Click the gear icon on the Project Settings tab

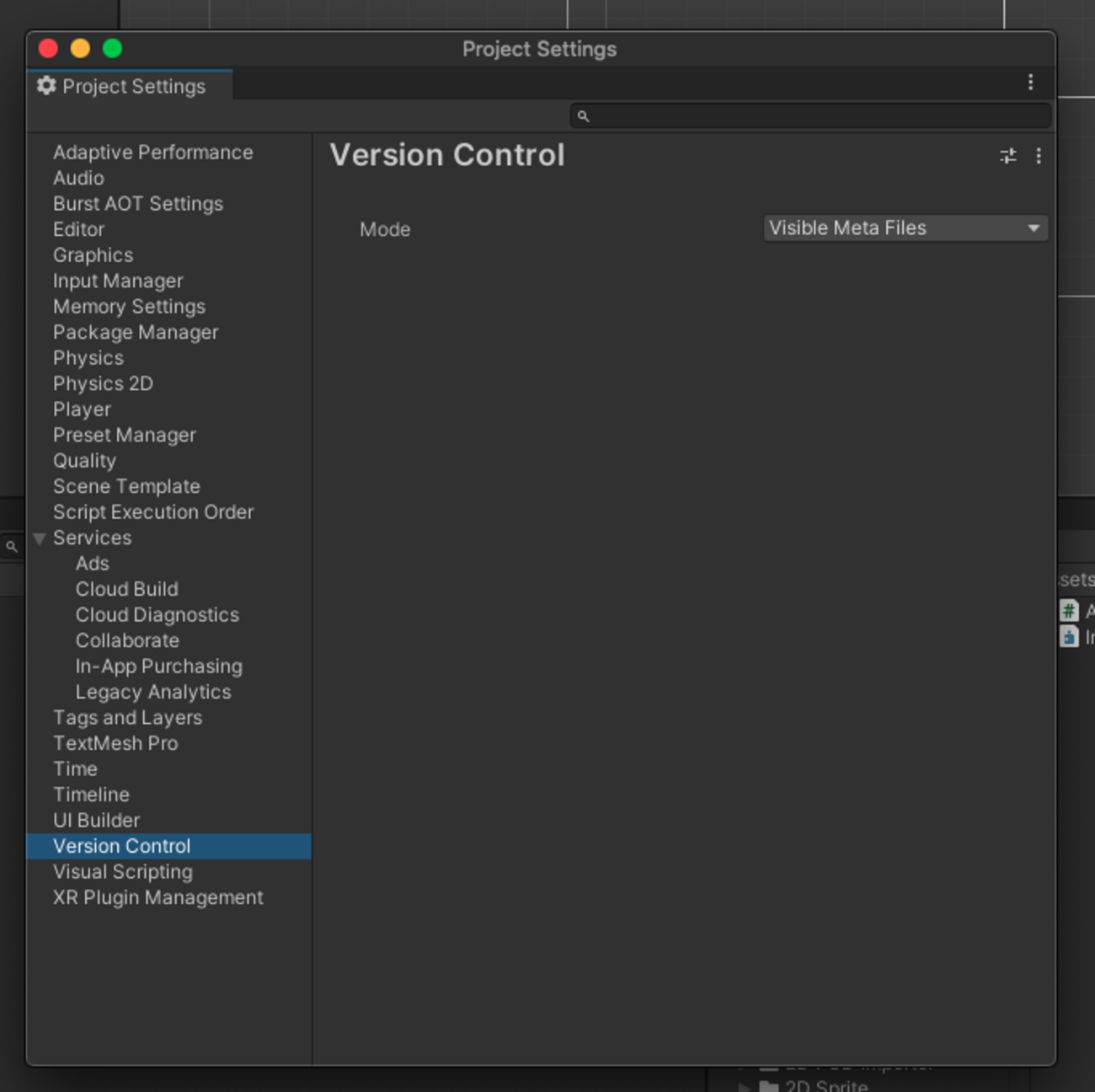(x=46, y=86)
